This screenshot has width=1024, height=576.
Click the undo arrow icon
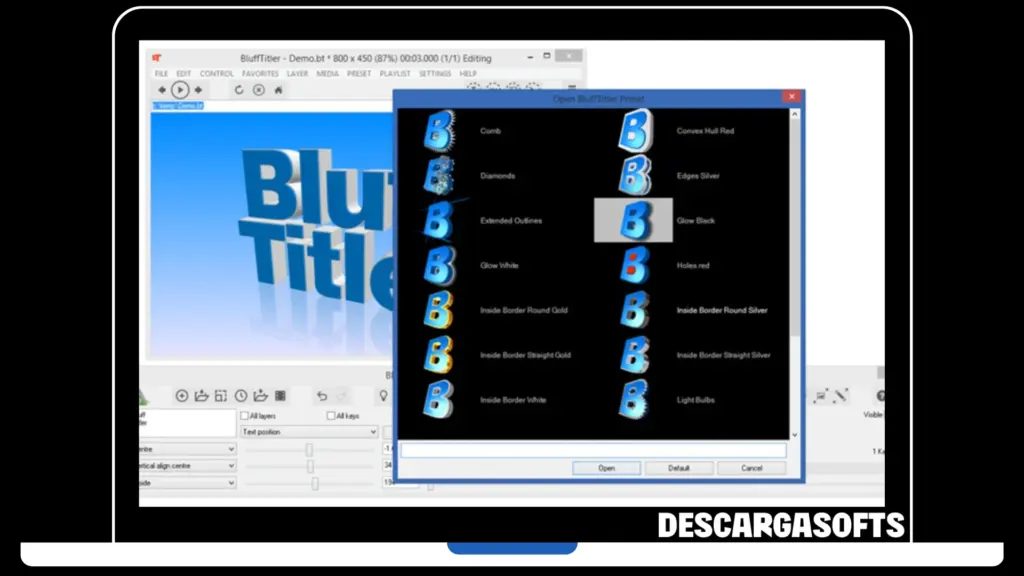pos(322,396)
